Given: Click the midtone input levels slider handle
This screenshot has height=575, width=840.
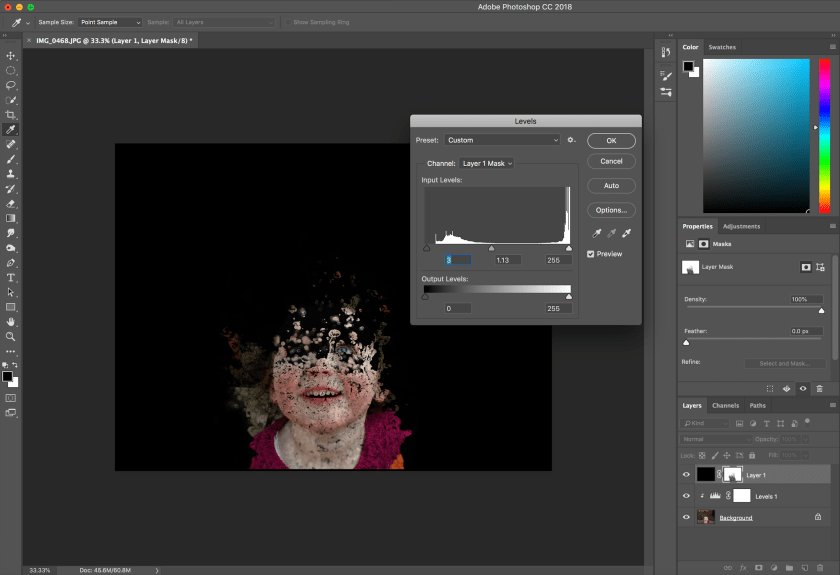Looking at the screenshot, I should [491, 249].
